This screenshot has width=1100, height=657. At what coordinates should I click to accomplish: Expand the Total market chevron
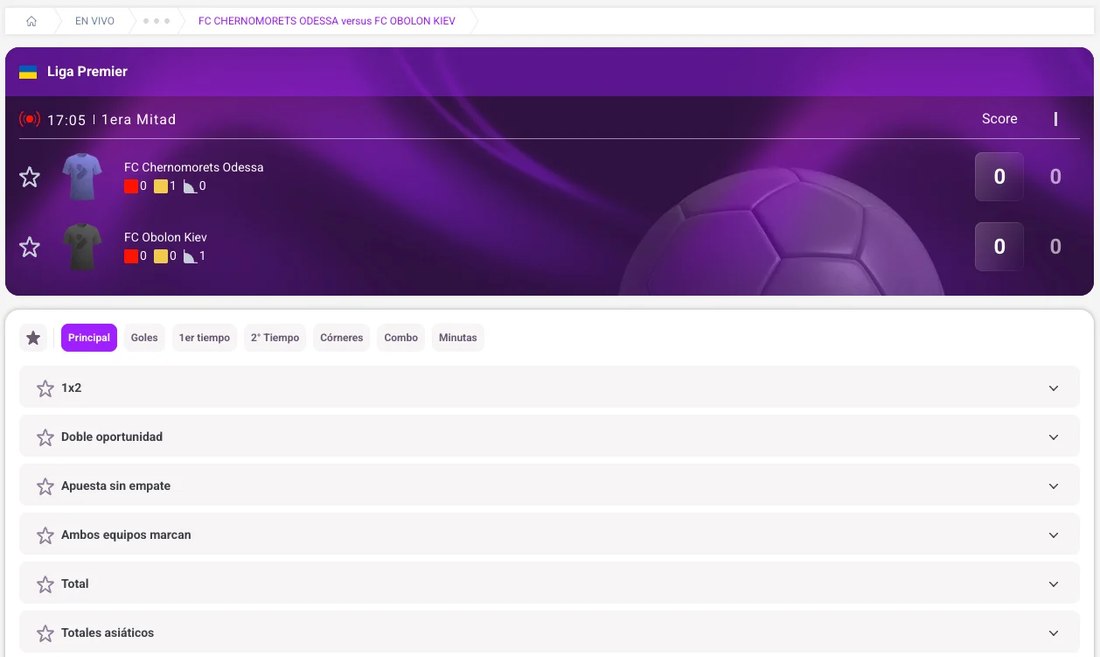coord(1054,585)
